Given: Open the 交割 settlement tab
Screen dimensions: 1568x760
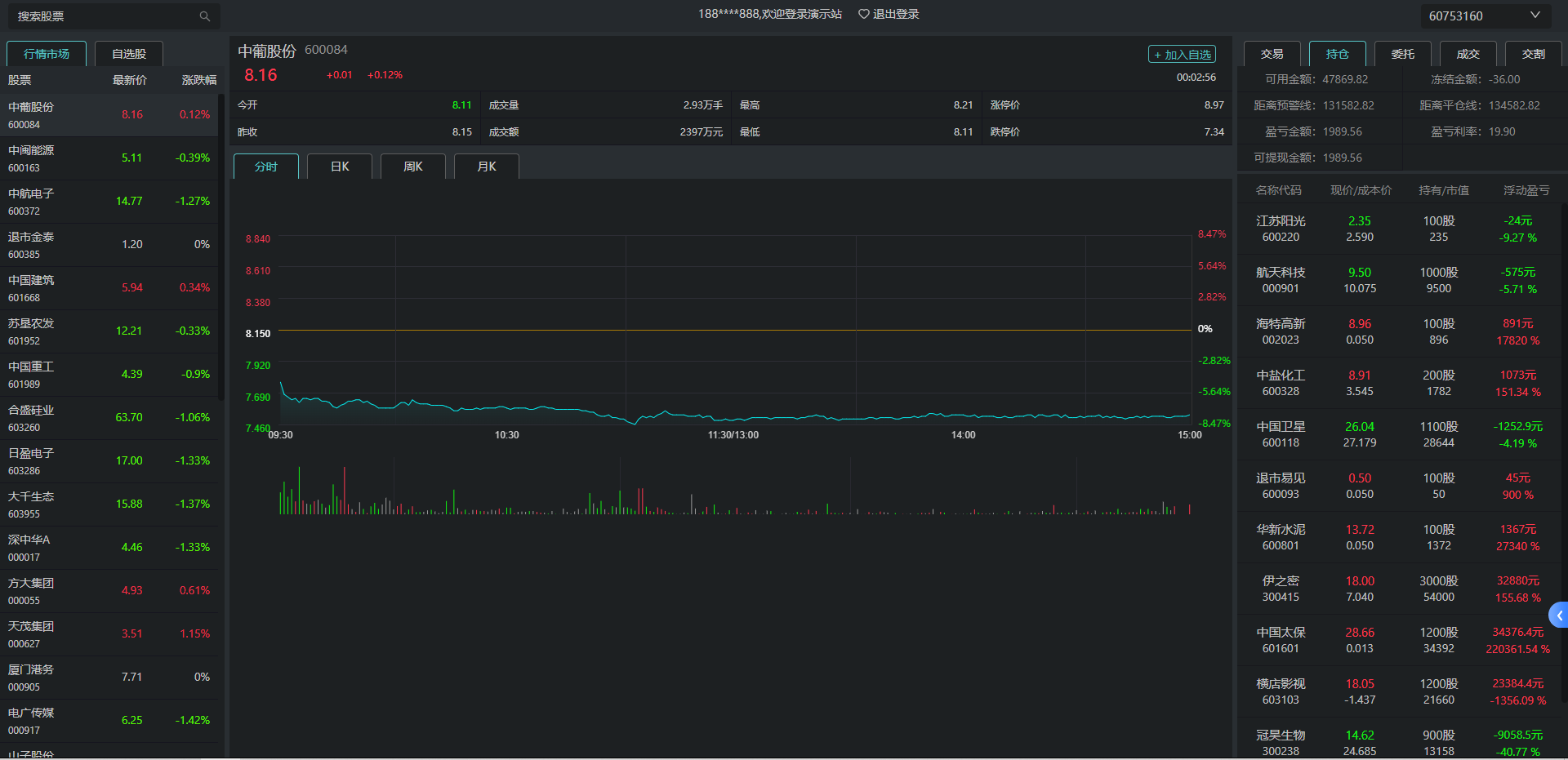Looking at the screenshot, I should (1533, 54).
